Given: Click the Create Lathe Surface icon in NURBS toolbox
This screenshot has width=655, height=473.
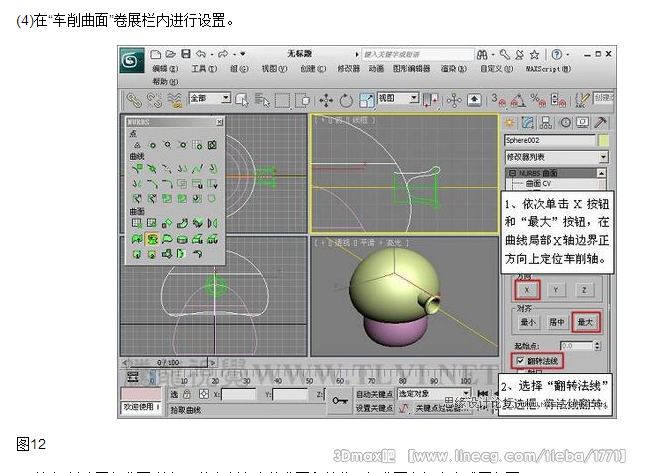Looking at the screenshot, I should click(x=152, y=239).
